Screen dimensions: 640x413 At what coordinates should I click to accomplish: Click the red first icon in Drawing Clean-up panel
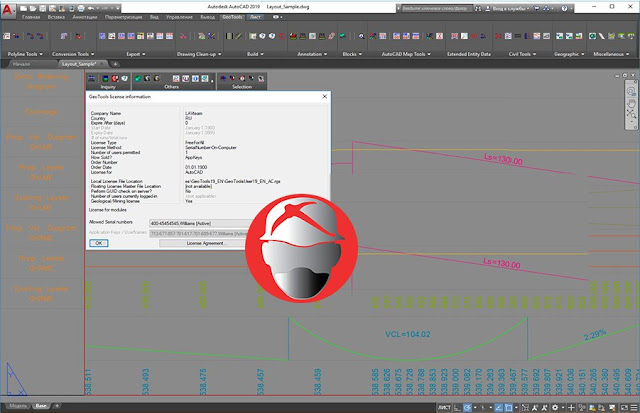[183, 36]
